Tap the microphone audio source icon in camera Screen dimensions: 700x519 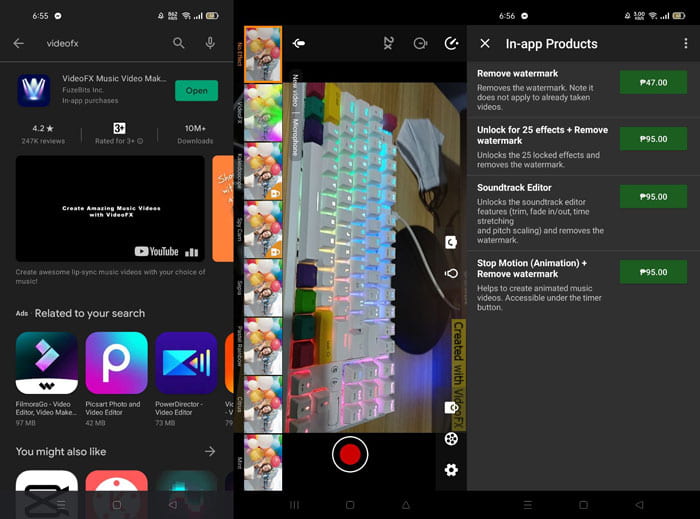point(299,43)
